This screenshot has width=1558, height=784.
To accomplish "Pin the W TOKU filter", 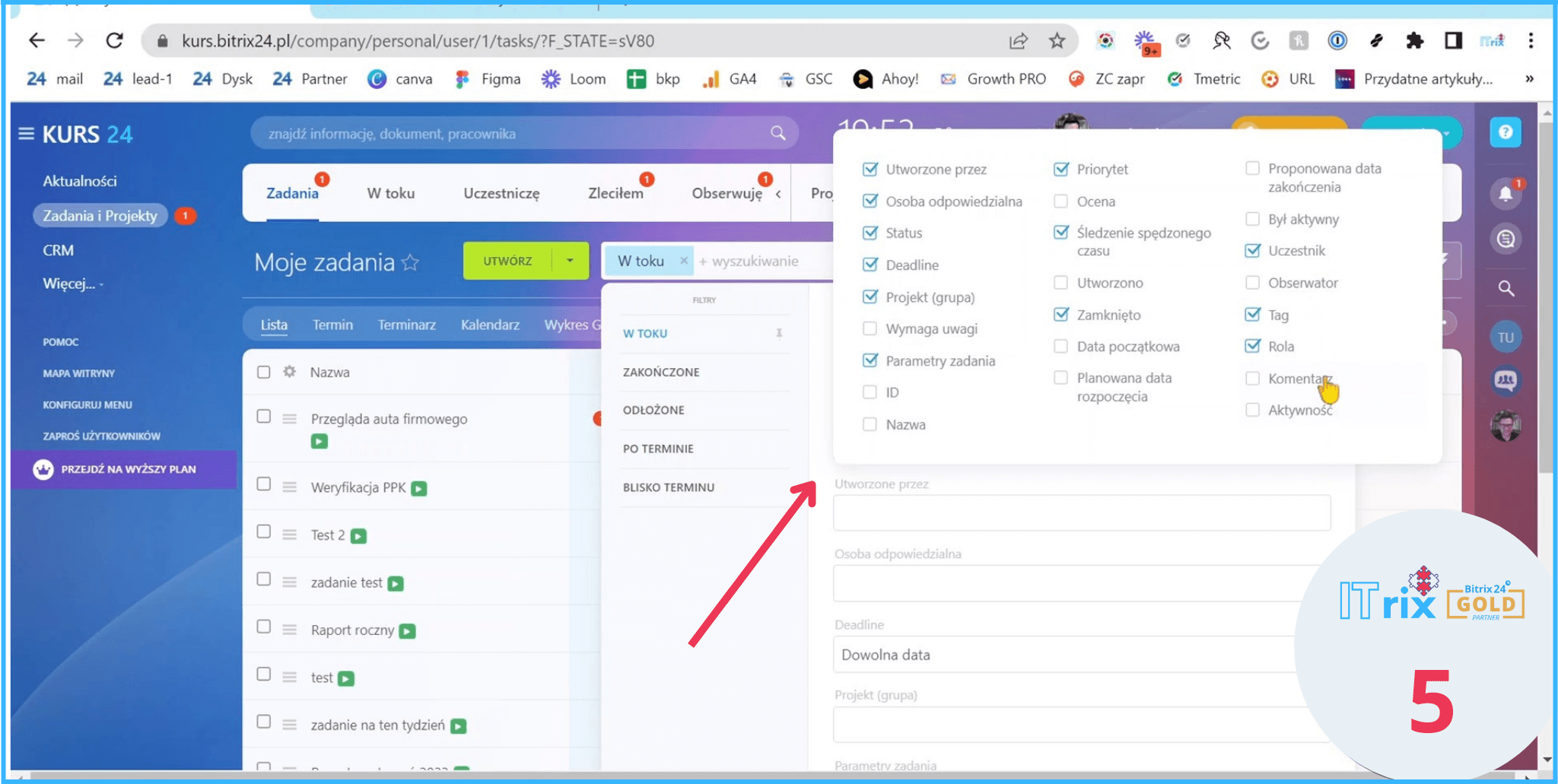I will coord(779,333).
